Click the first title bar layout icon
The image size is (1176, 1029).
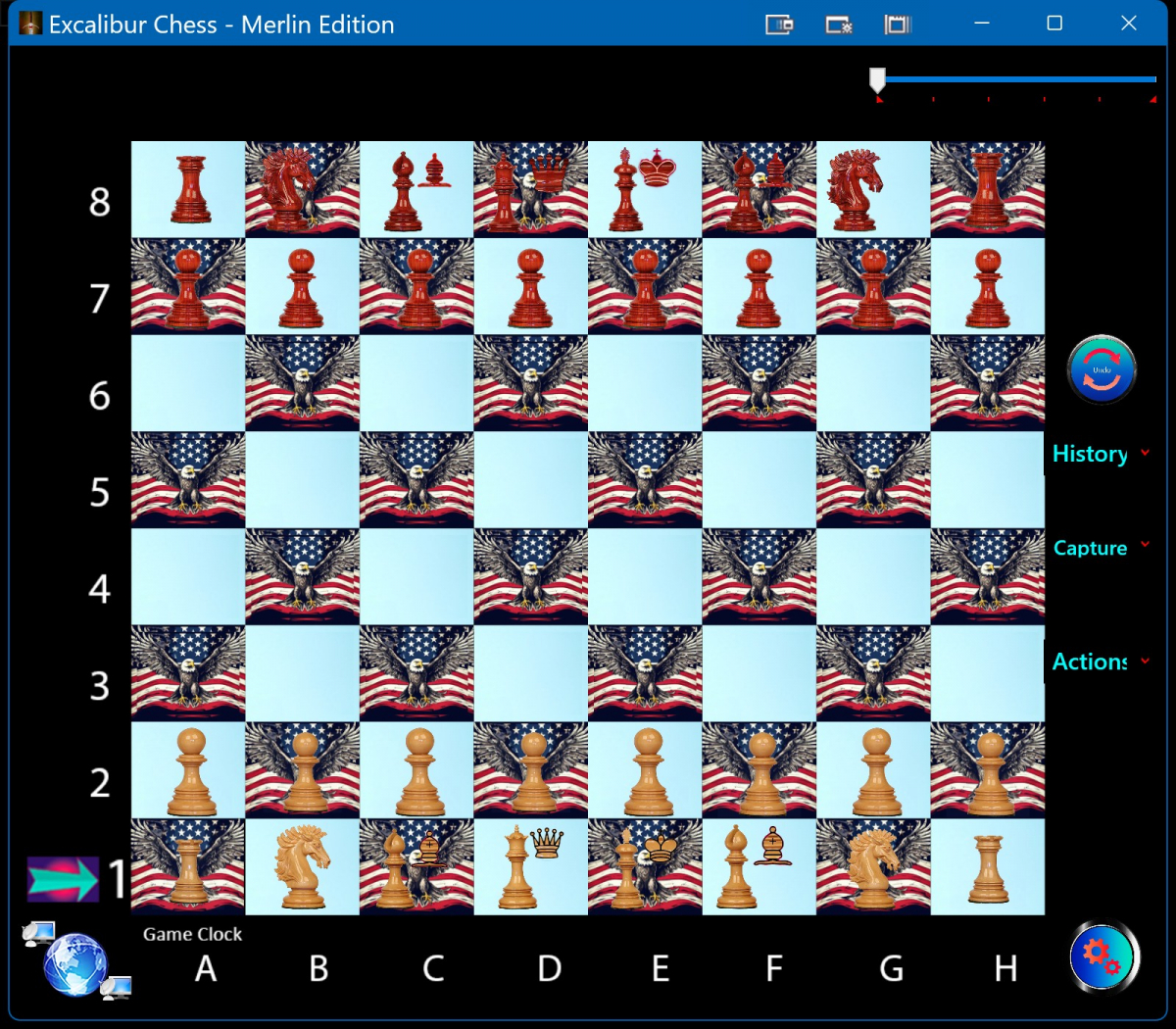click(779, 24)
